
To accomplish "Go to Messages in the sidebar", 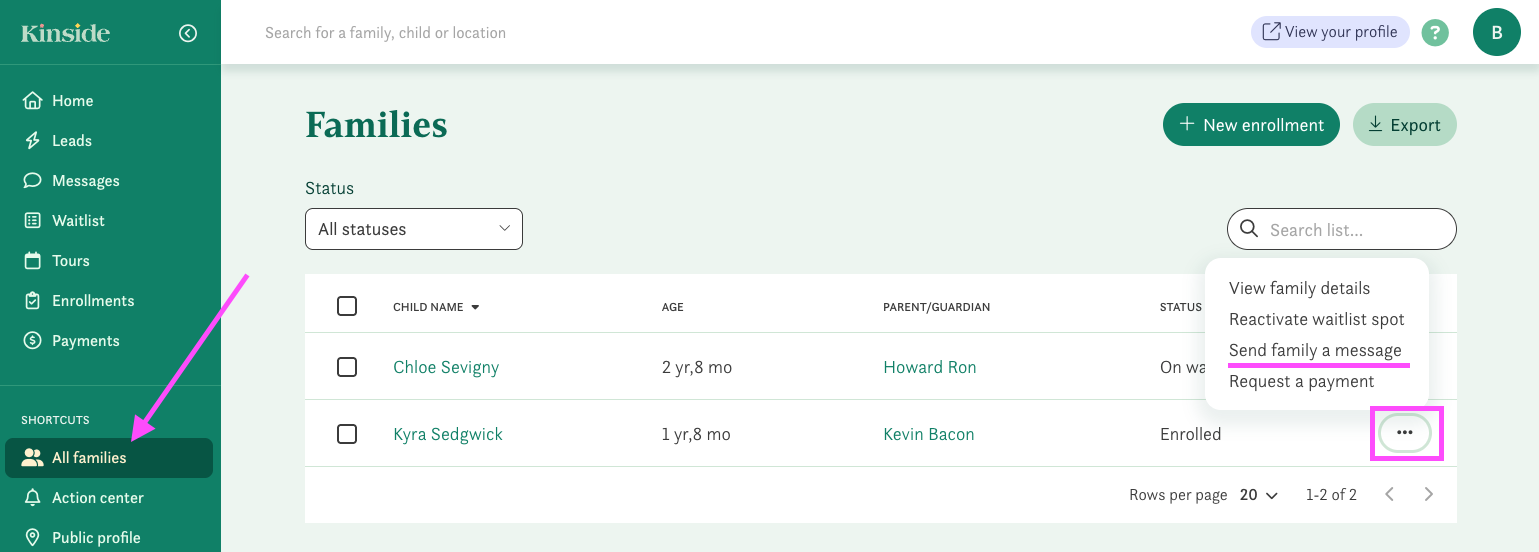I will coord(85,181).
